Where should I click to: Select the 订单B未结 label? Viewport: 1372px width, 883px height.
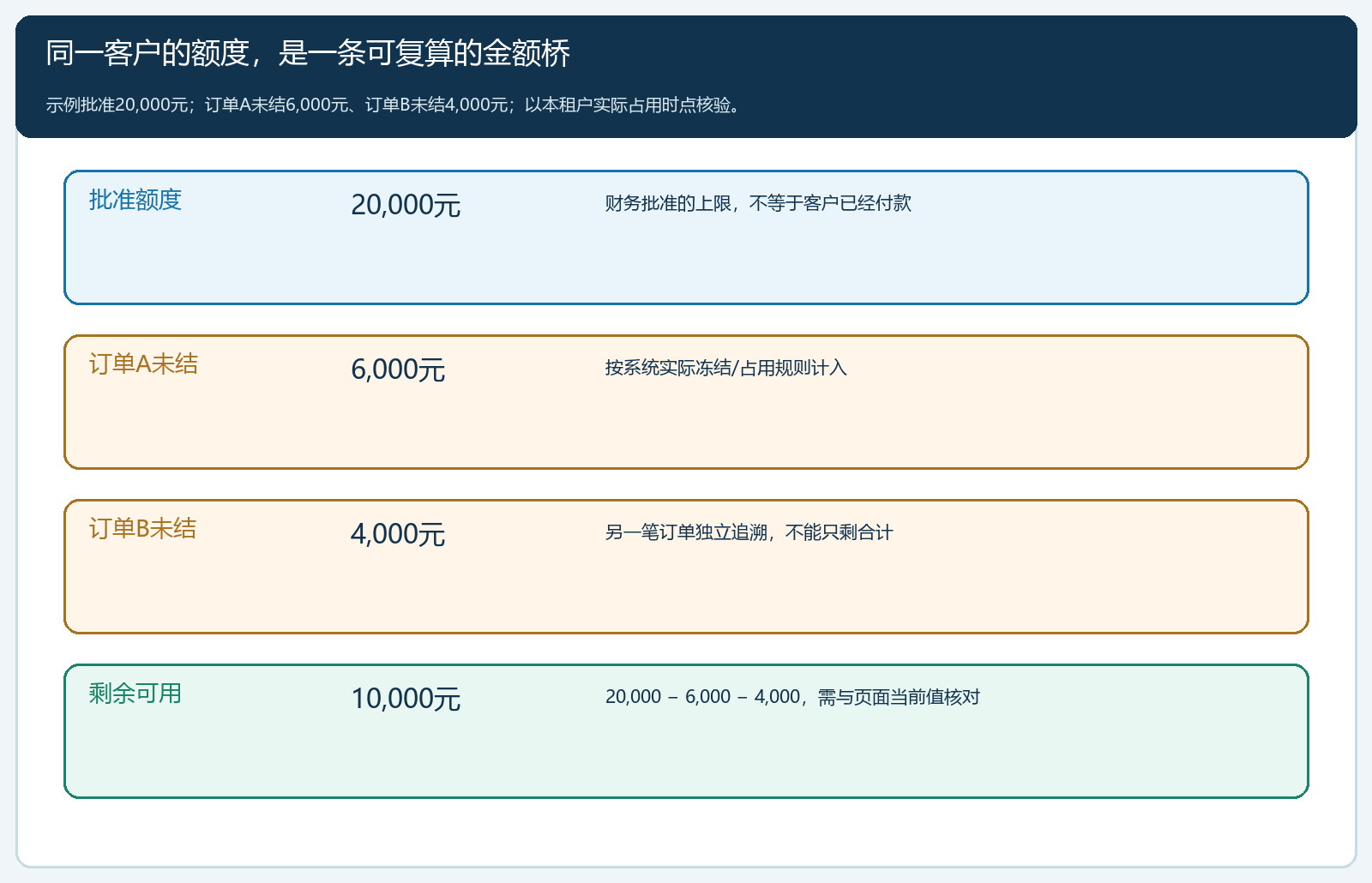[142, 529]
